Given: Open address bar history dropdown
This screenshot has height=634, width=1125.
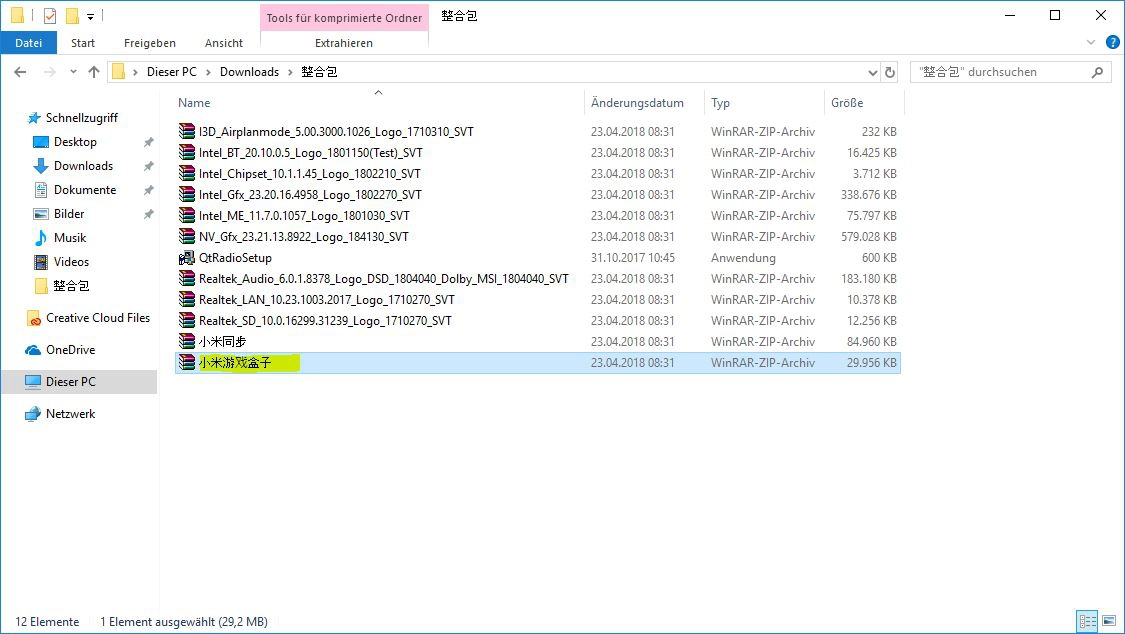Looking at the screenshot, I should pos(872,72).
